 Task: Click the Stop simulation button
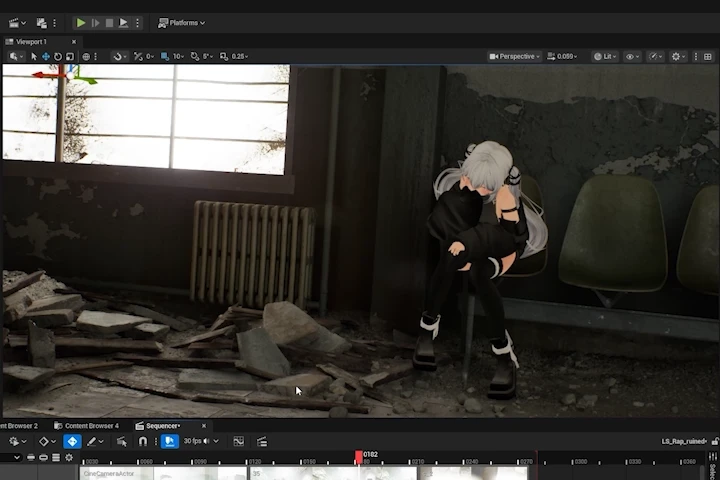pyautogui.click(x=109, y=23)
